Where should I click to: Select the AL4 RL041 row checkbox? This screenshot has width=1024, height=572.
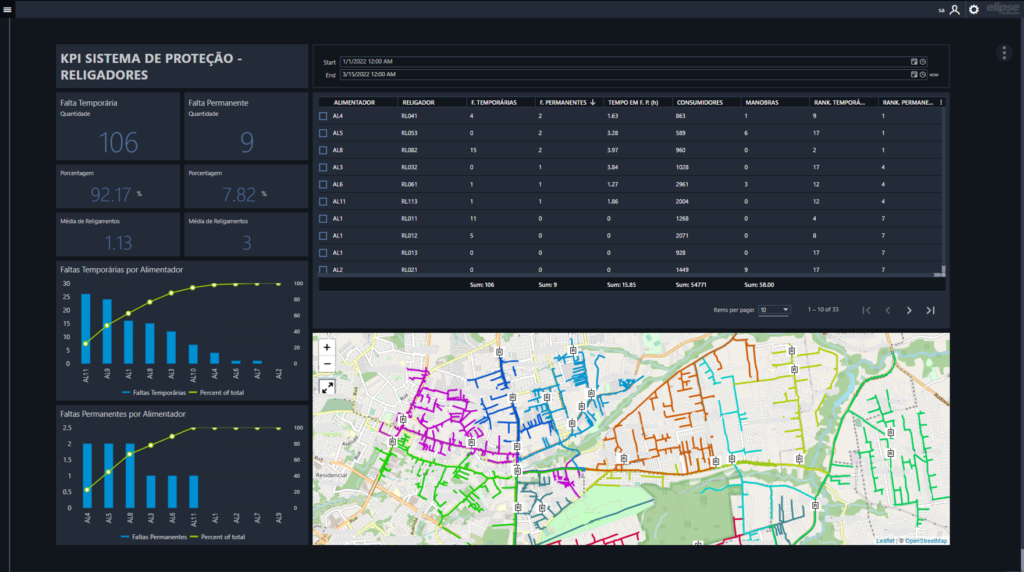click(x=323, y=116)
